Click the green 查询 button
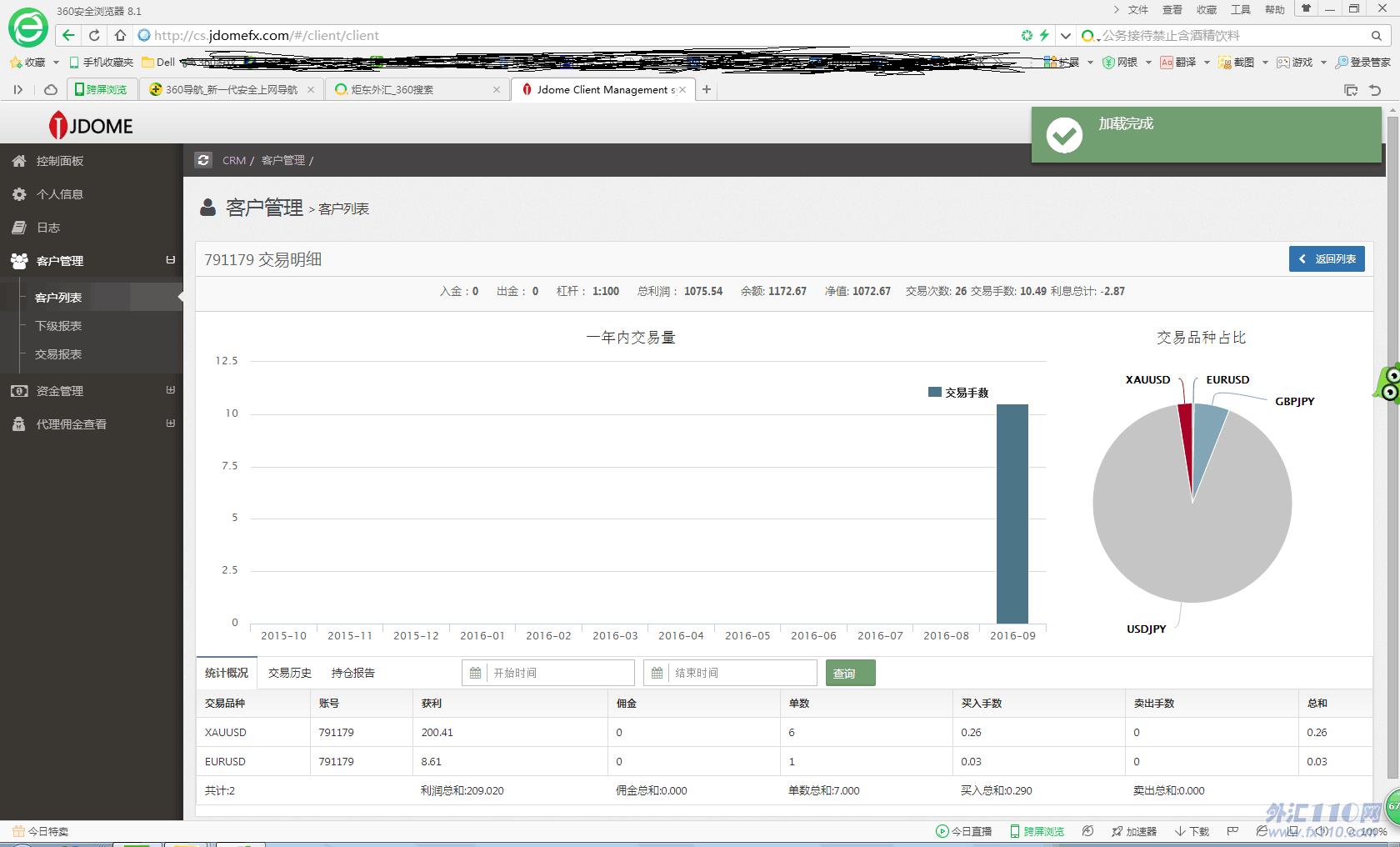Screen dimensions: 1400x847 (x=851, y=673)
